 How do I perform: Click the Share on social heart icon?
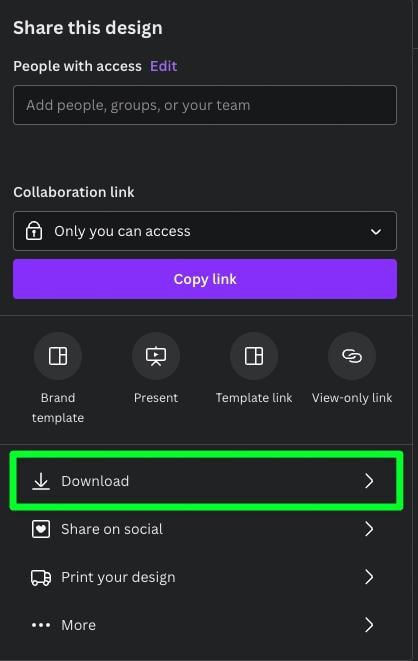pyautogui.click(x=41, y=529)
